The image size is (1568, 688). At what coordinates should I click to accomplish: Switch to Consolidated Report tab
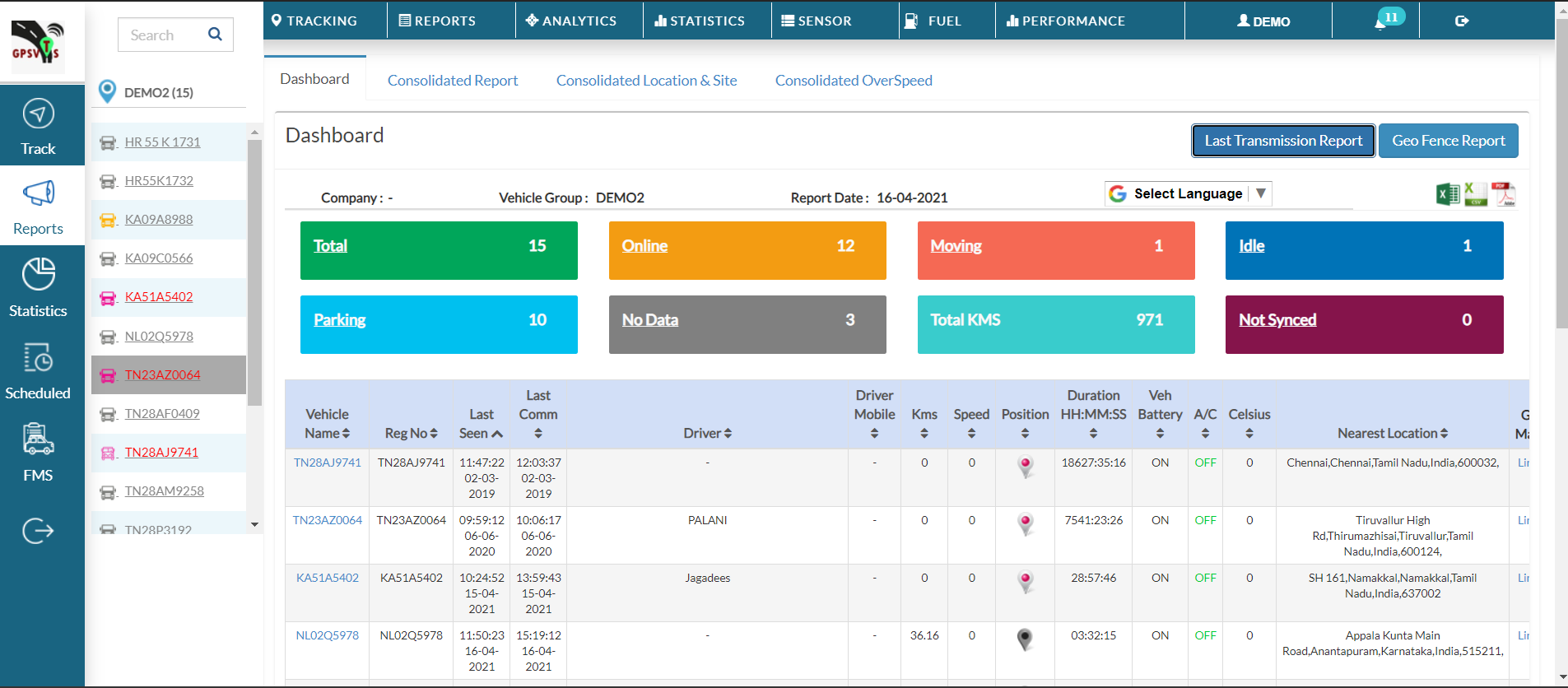(453, 80)
